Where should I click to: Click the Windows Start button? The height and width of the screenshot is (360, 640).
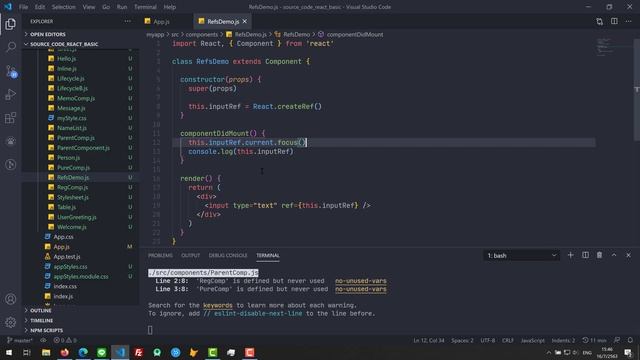tap(9, 352)
